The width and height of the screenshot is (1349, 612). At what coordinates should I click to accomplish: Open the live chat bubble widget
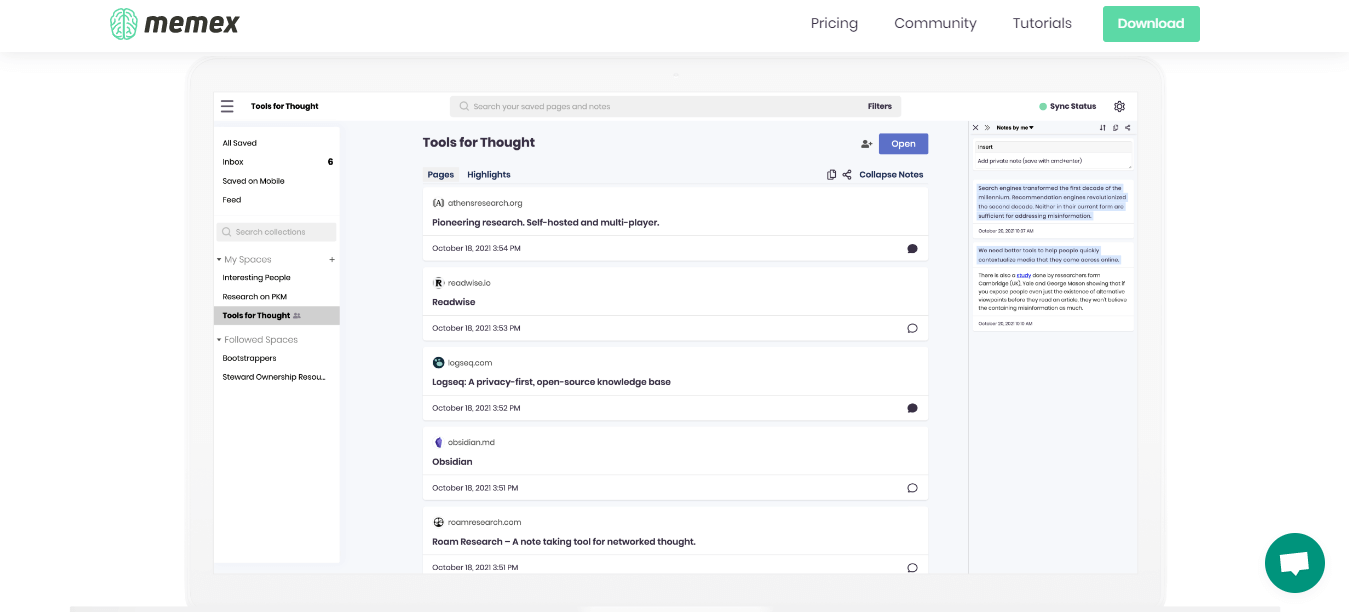click(x=1294, y=563)
